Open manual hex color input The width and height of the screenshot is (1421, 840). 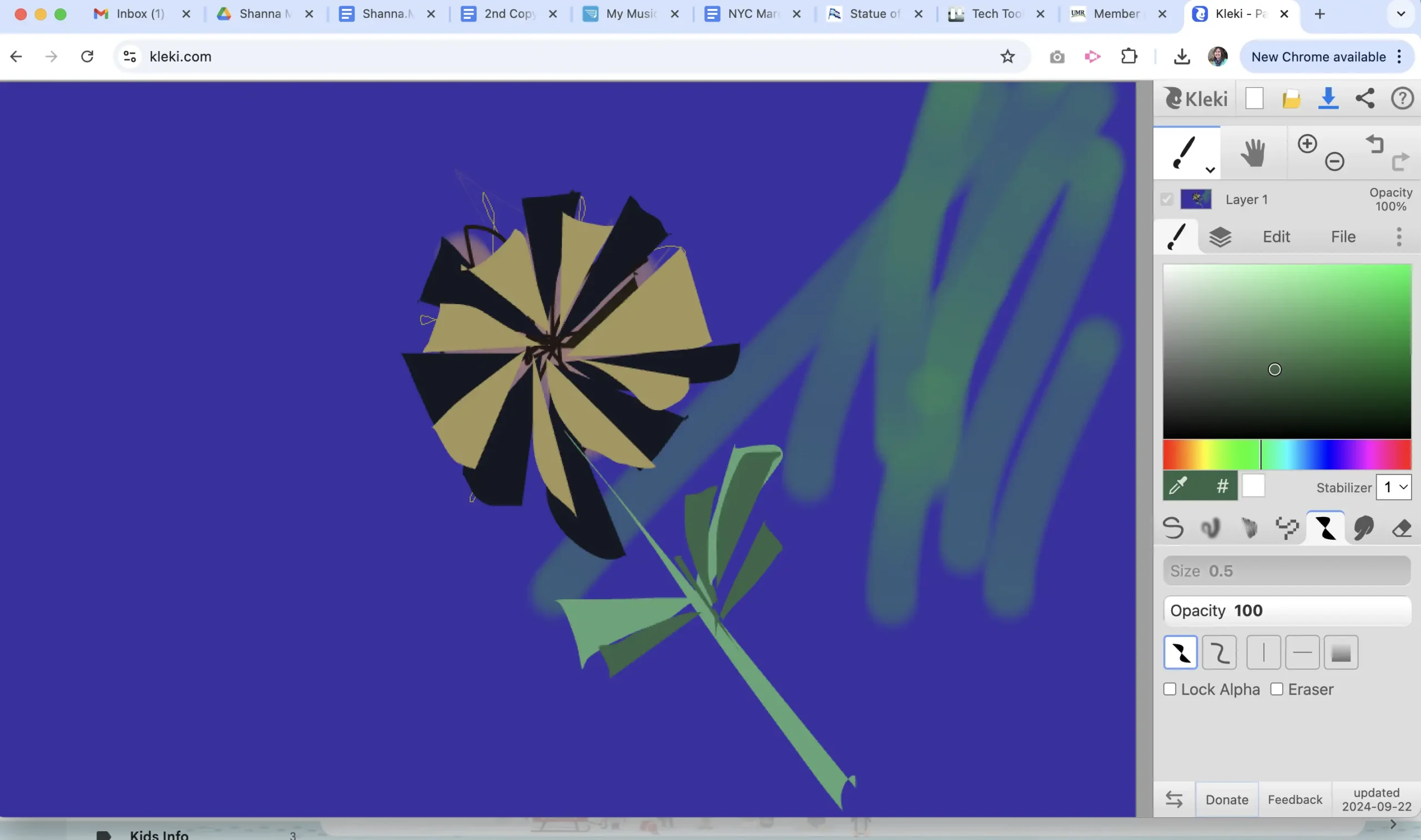1222,485
